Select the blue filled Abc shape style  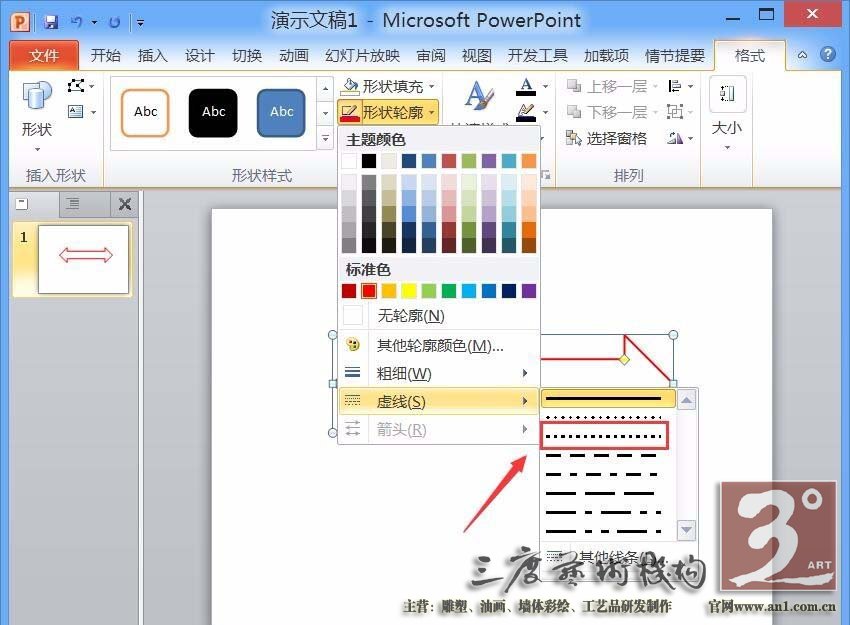281,113
